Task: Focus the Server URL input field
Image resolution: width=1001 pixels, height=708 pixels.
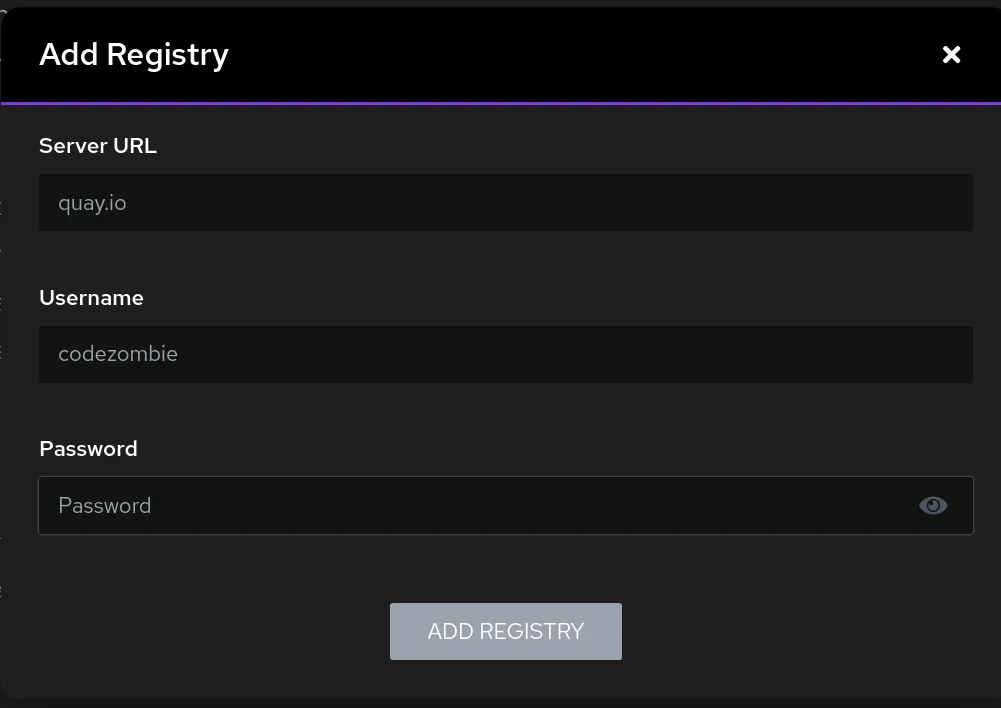Action: (x=505, y=203)
